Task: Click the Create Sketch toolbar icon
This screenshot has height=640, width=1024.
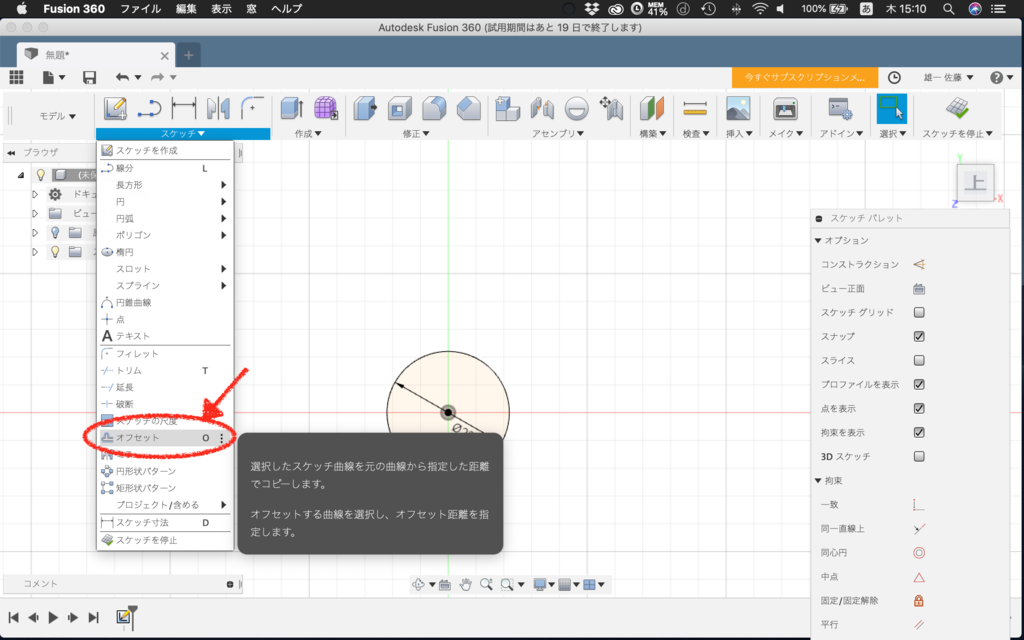Action: point(115,108)
